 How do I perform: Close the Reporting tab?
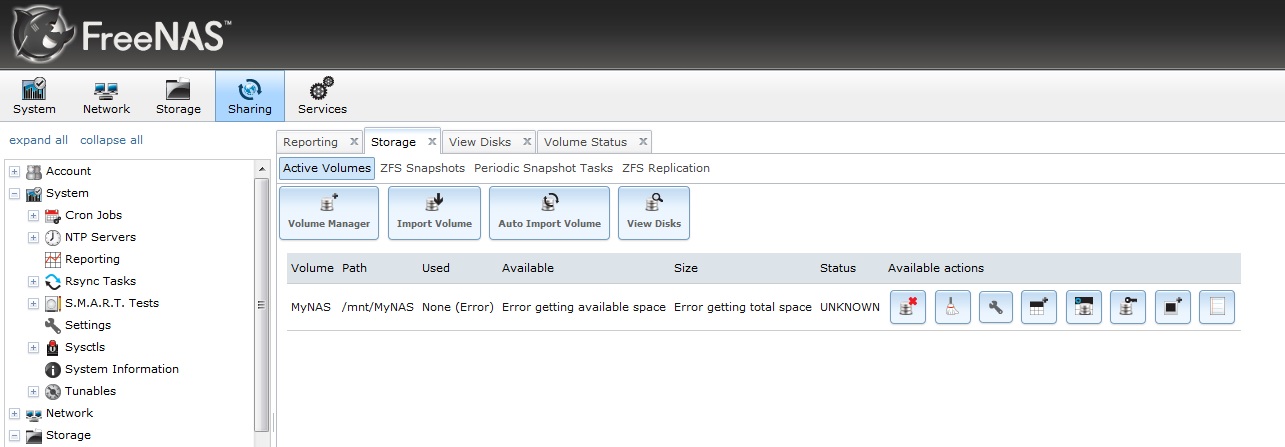354,141
